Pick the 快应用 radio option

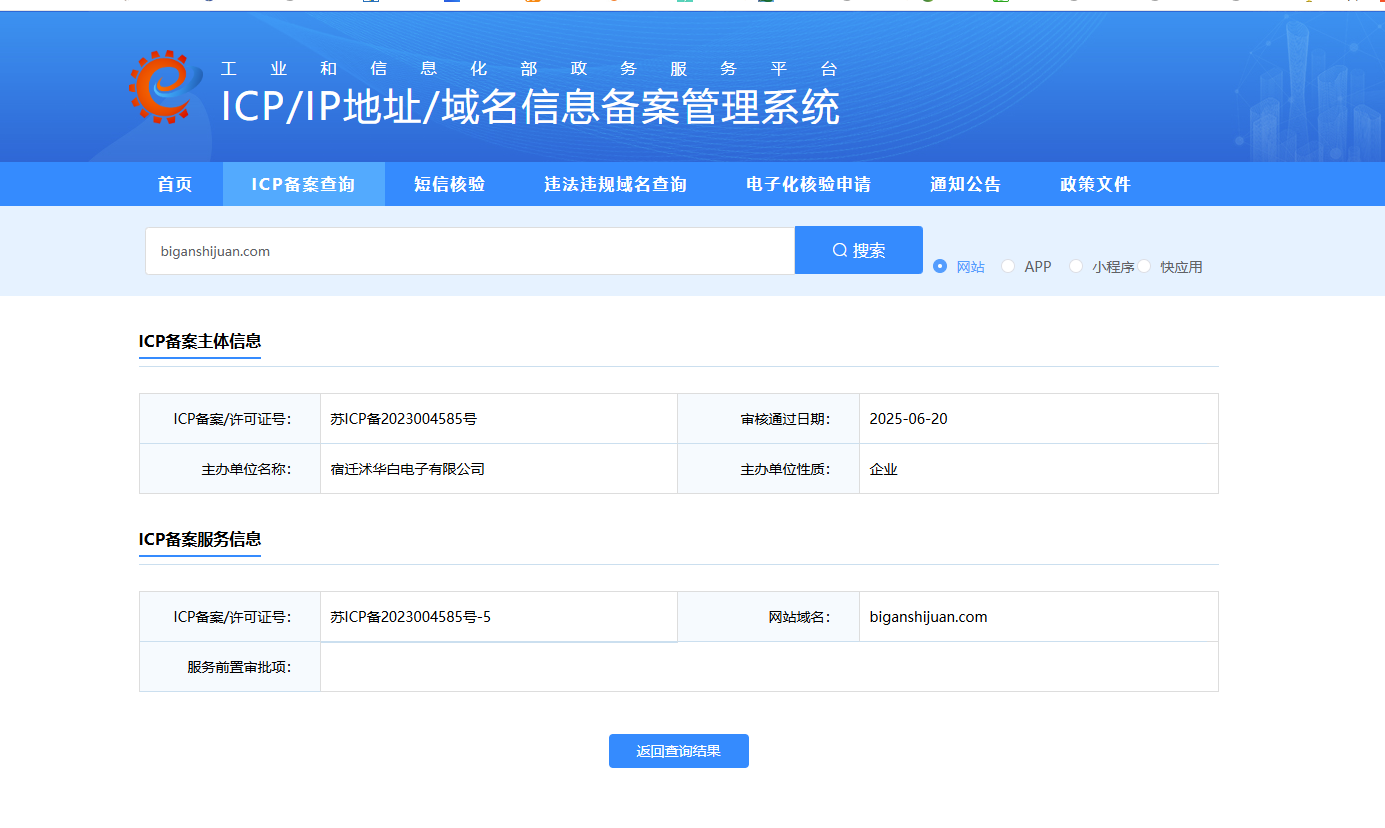pyautogui.click(x=1144, y=266)
